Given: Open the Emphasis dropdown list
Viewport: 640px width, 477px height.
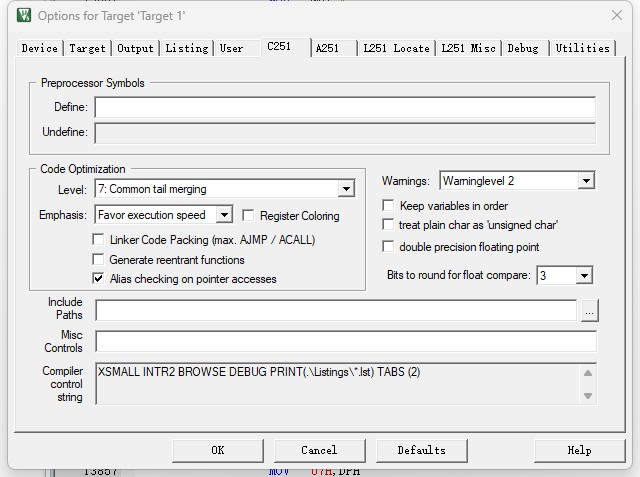Looking at the screenshot, I should [x=224, y=215].
